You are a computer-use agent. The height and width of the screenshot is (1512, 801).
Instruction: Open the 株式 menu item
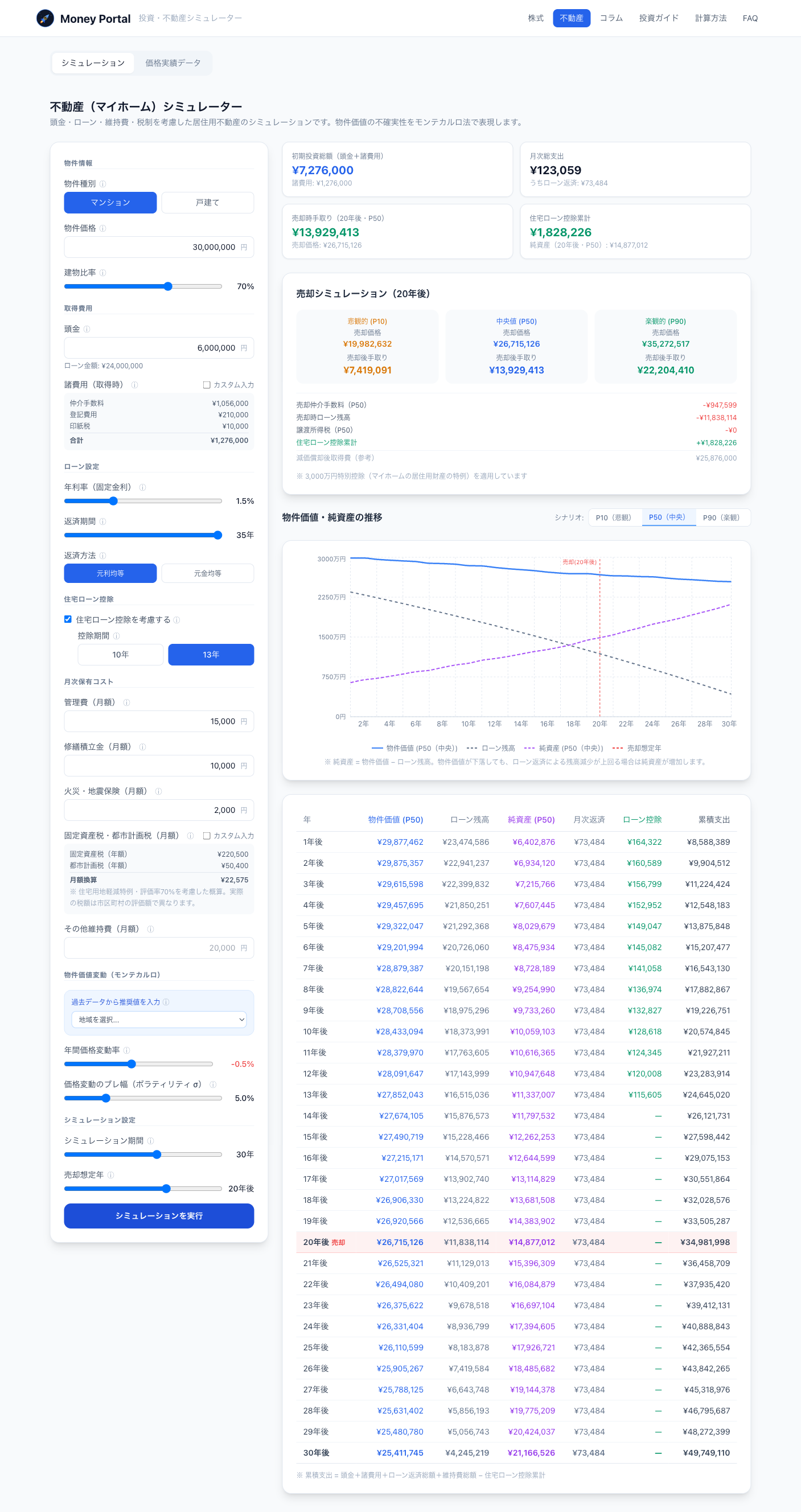[535, 18]
